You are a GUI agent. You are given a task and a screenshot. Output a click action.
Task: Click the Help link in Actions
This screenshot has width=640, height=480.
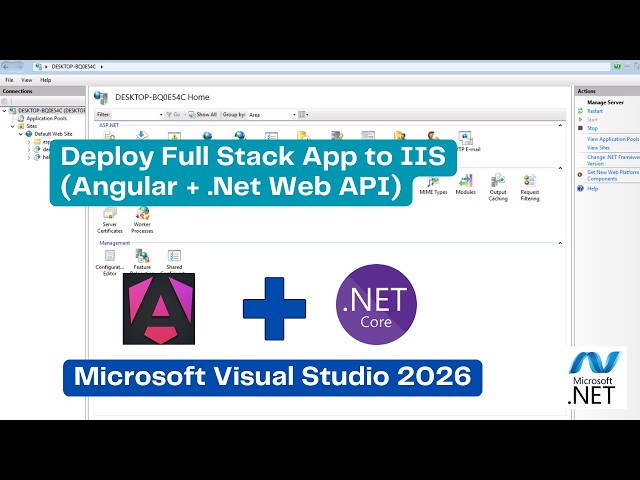point(592,189)
